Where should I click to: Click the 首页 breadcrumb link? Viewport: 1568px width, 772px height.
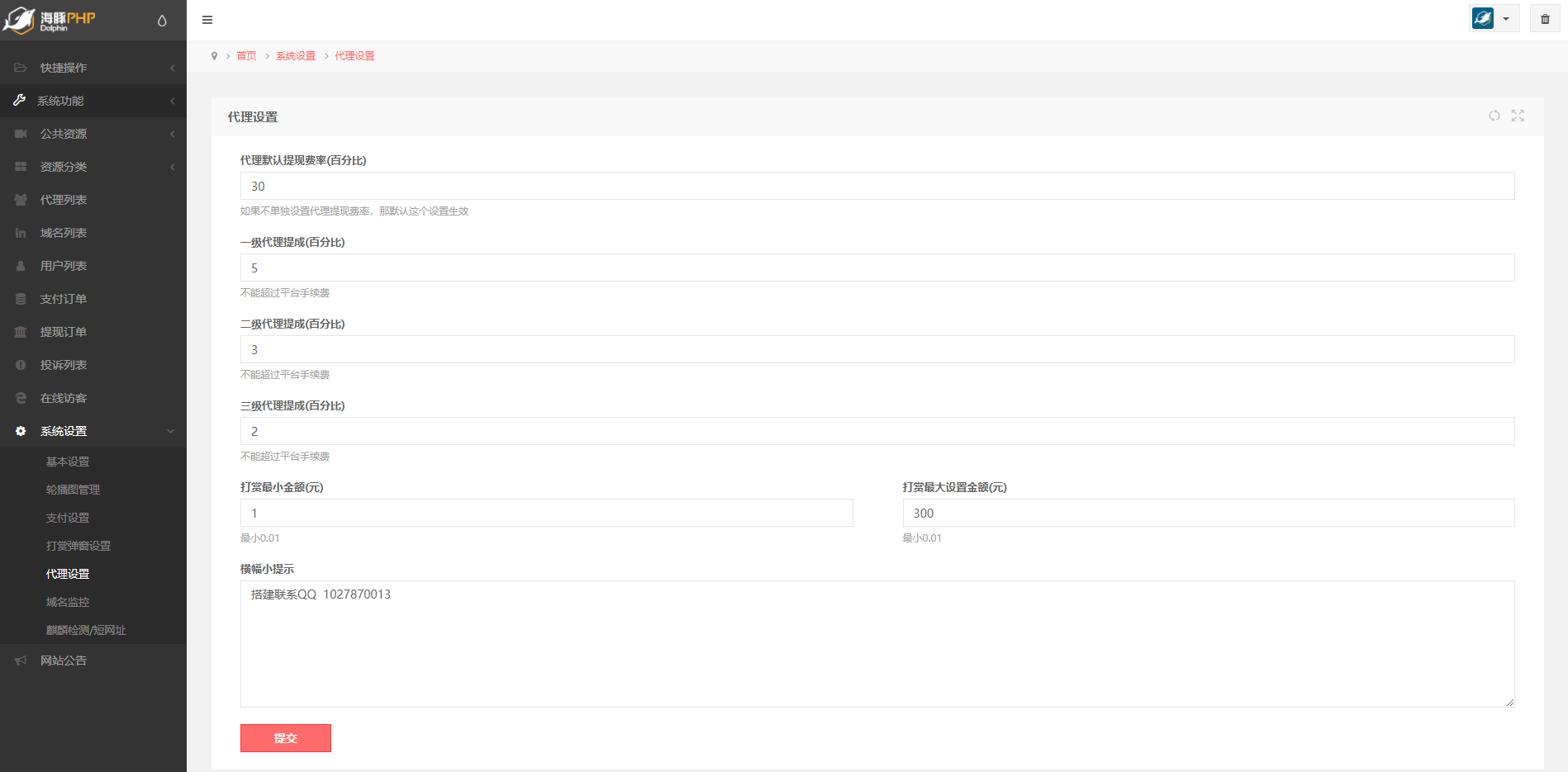[x=246, y=56]
